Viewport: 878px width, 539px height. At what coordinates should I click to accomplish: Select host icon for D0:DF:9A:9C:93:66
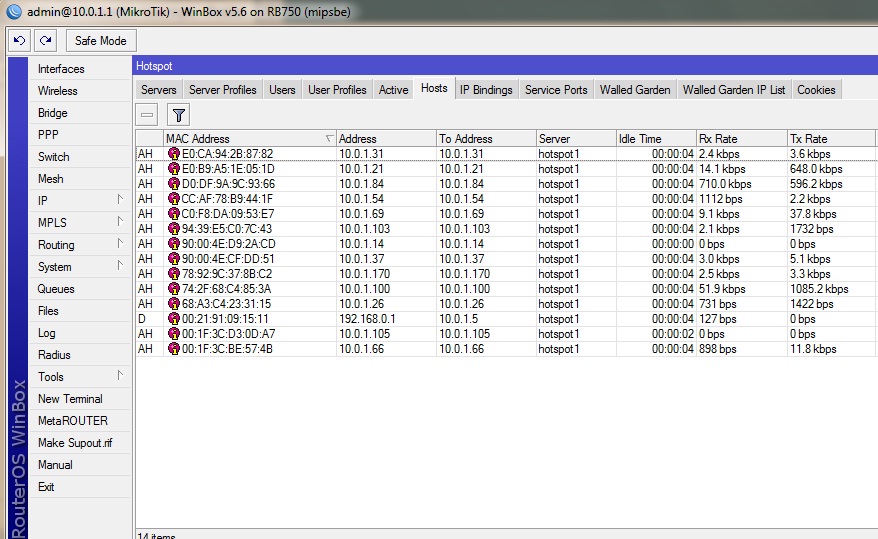click(x=174, y=184)
